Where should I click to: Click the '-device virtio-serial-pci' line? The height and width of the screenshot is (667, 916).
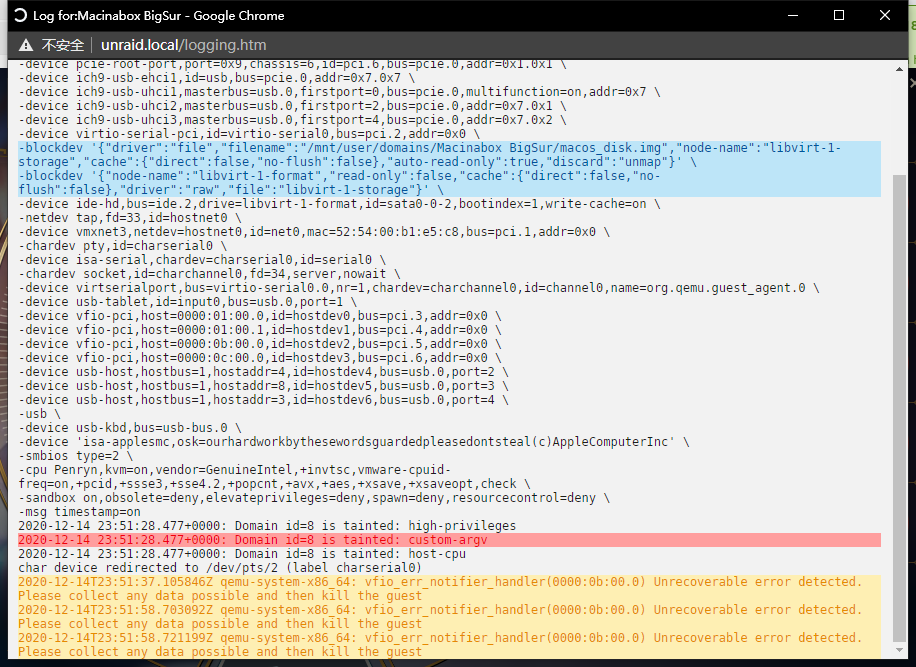249,134
